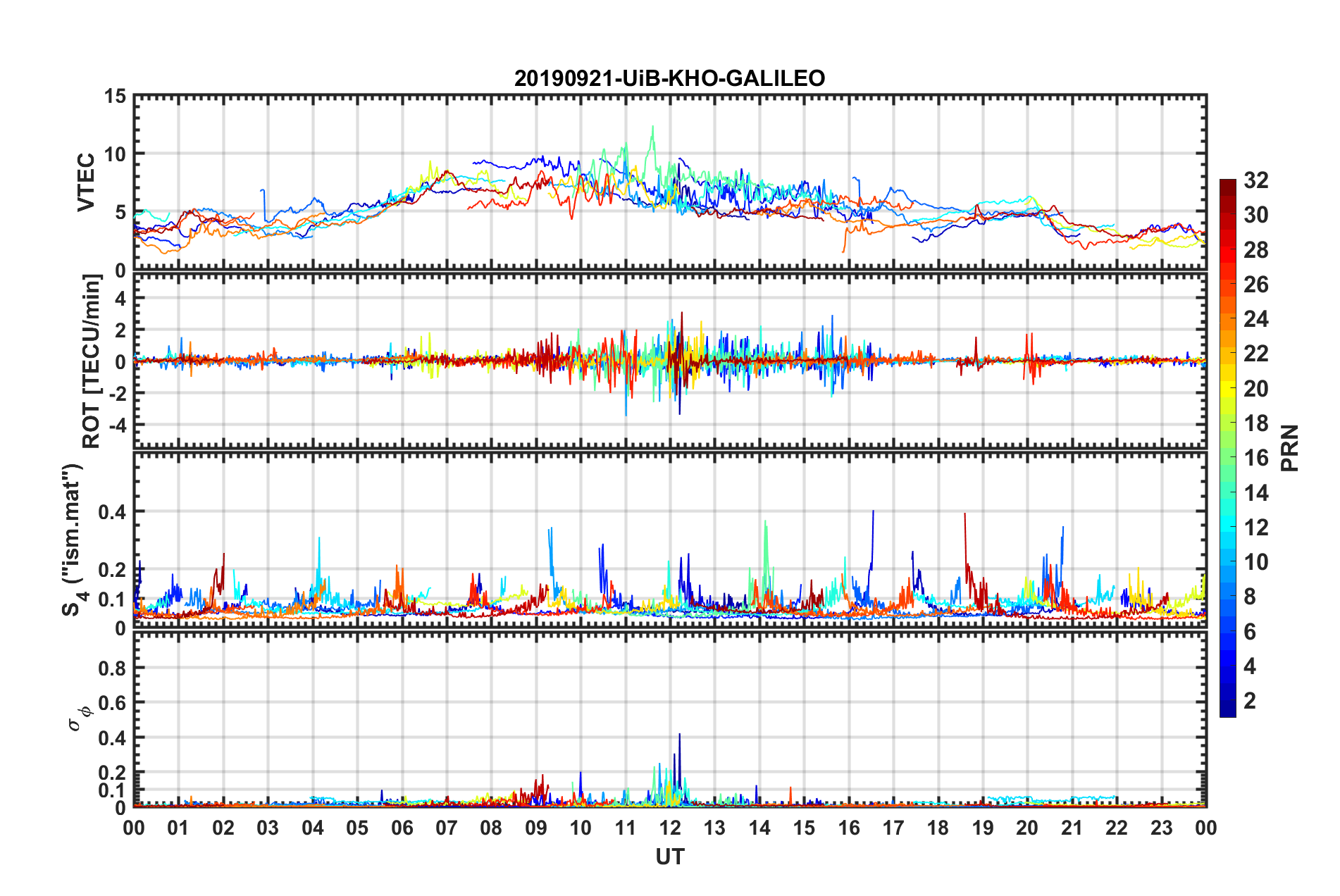Viewport: 1340px width, 896px height.
Task: Click VTEC axis tick label 15
Action: coord(115,96)
